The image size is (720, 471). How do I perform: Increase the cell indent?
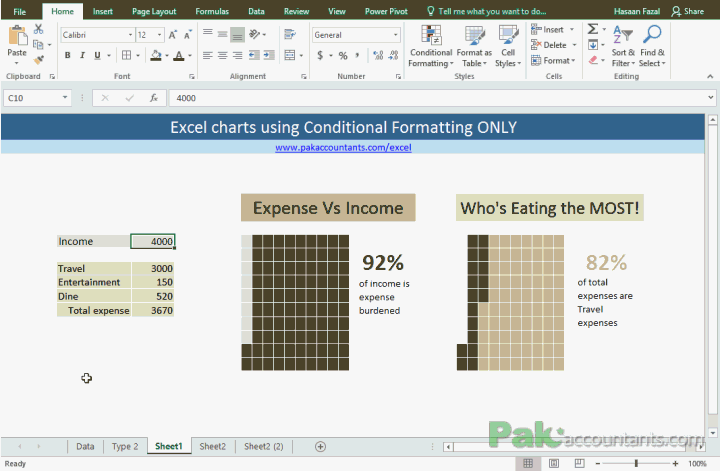tap(269, 56)
